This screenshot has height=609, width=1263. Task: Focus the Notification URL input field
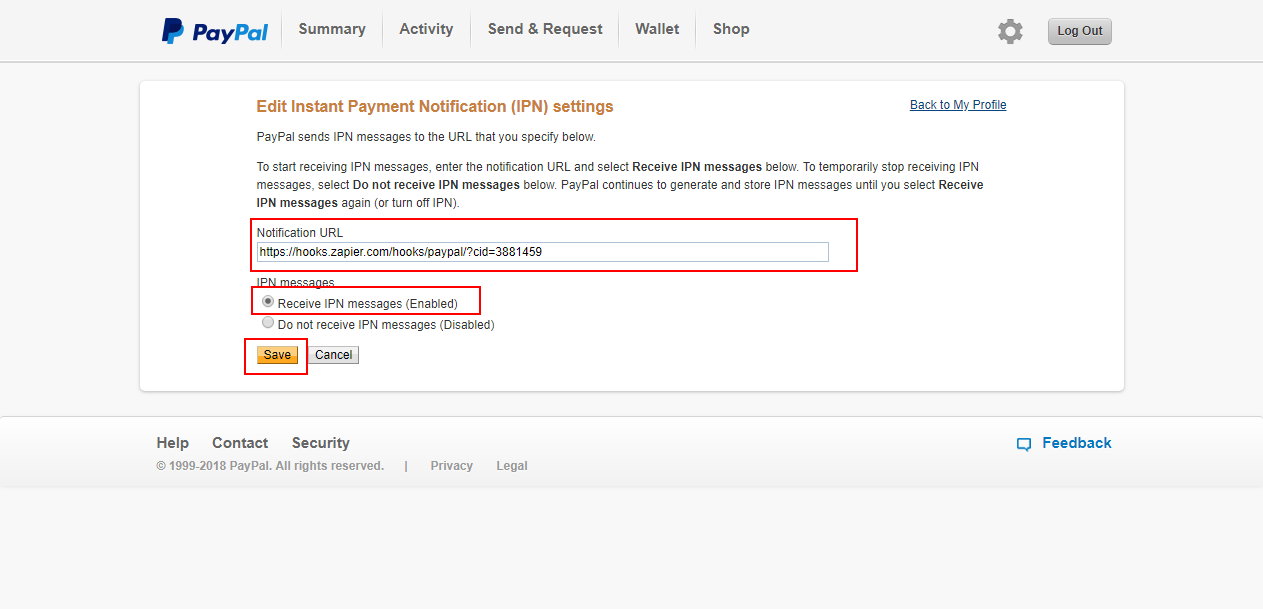[543, 252]
